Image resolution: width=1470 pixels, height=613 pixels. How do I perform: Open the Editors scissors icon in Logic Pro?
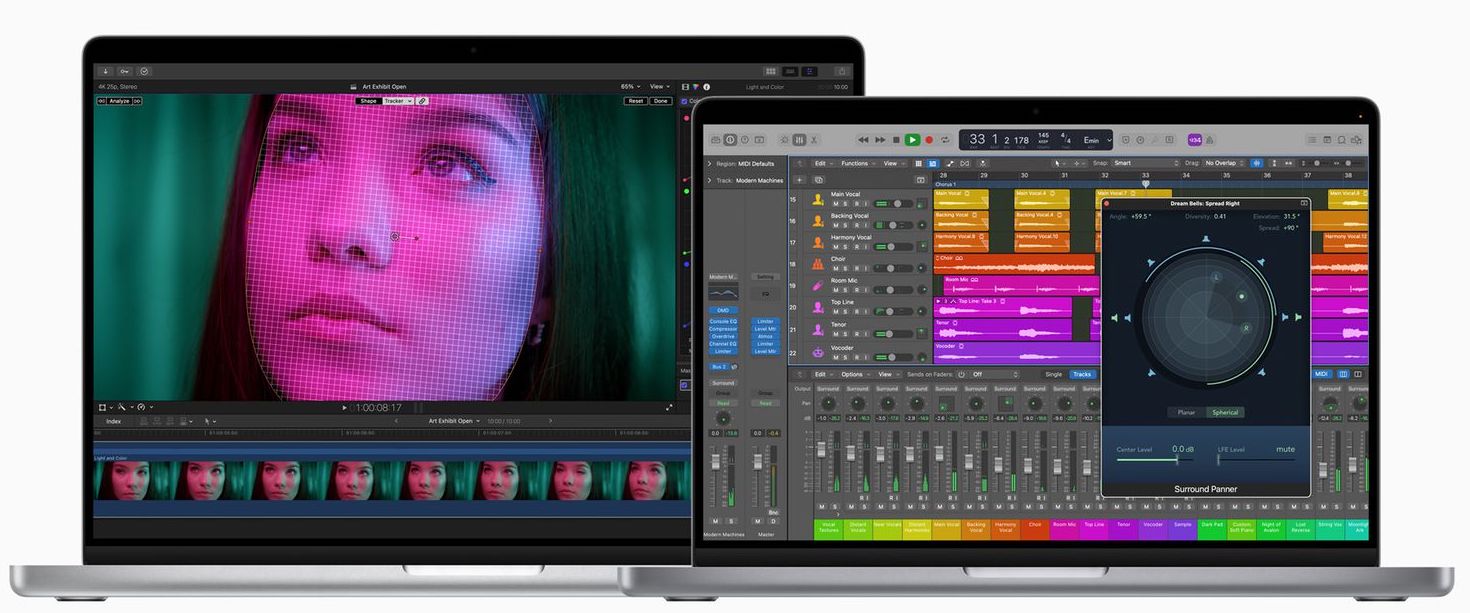click(814, 140)
